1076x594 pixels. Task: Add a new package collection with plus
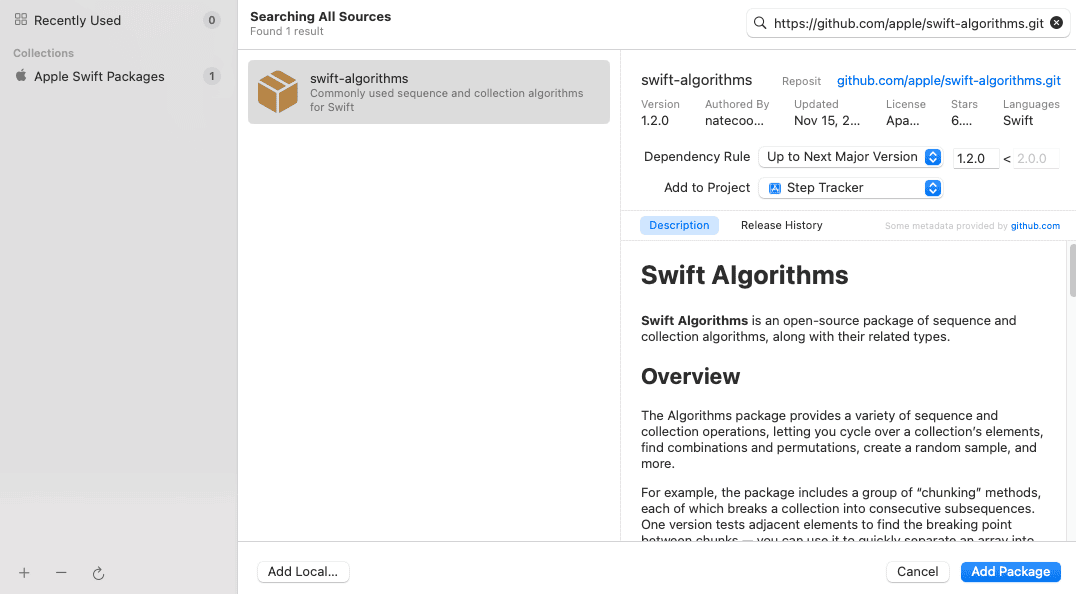pos(24,573)
